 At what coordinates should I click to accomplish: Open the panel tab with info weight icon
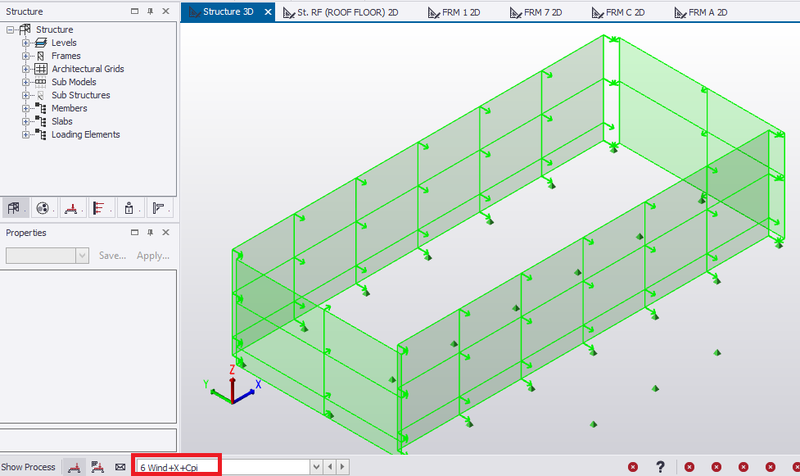pyautogui.click(x=129, y=208)
